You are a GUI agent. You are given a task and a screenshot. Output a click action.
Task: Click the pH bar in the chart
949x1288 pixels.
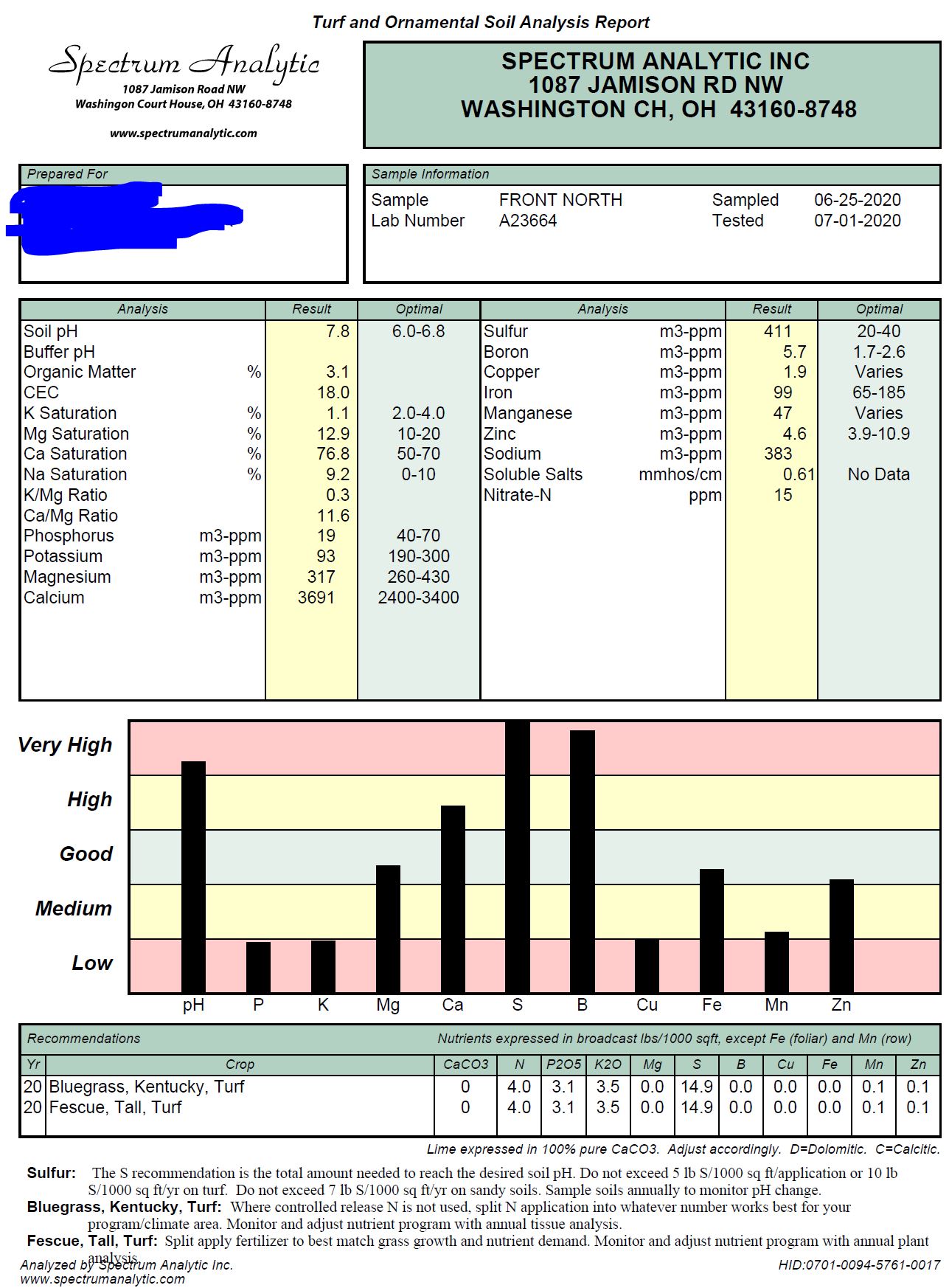193,877
